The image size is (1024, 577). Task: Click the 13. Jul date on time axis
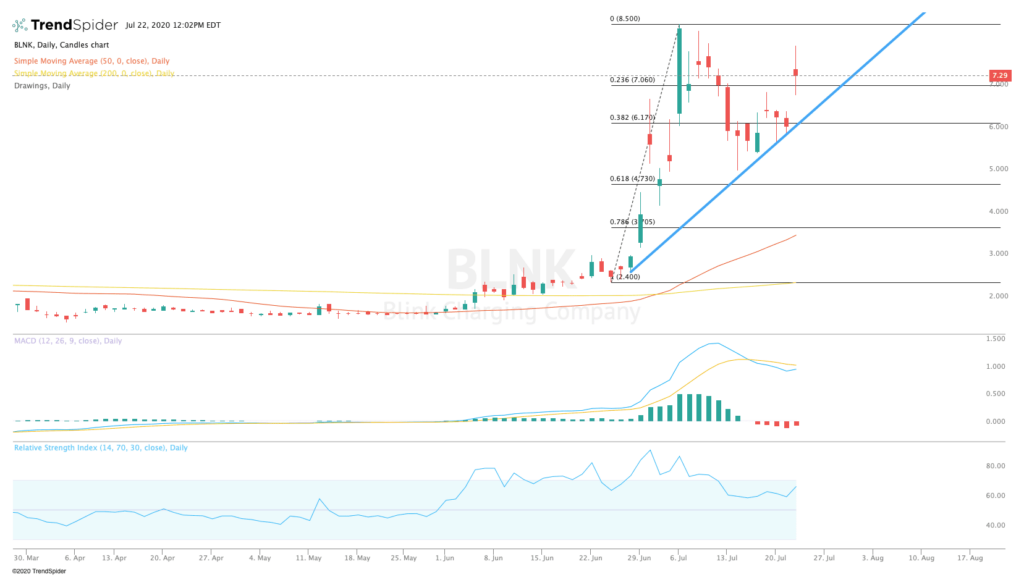pyautogui.click(x=727, y=558)
